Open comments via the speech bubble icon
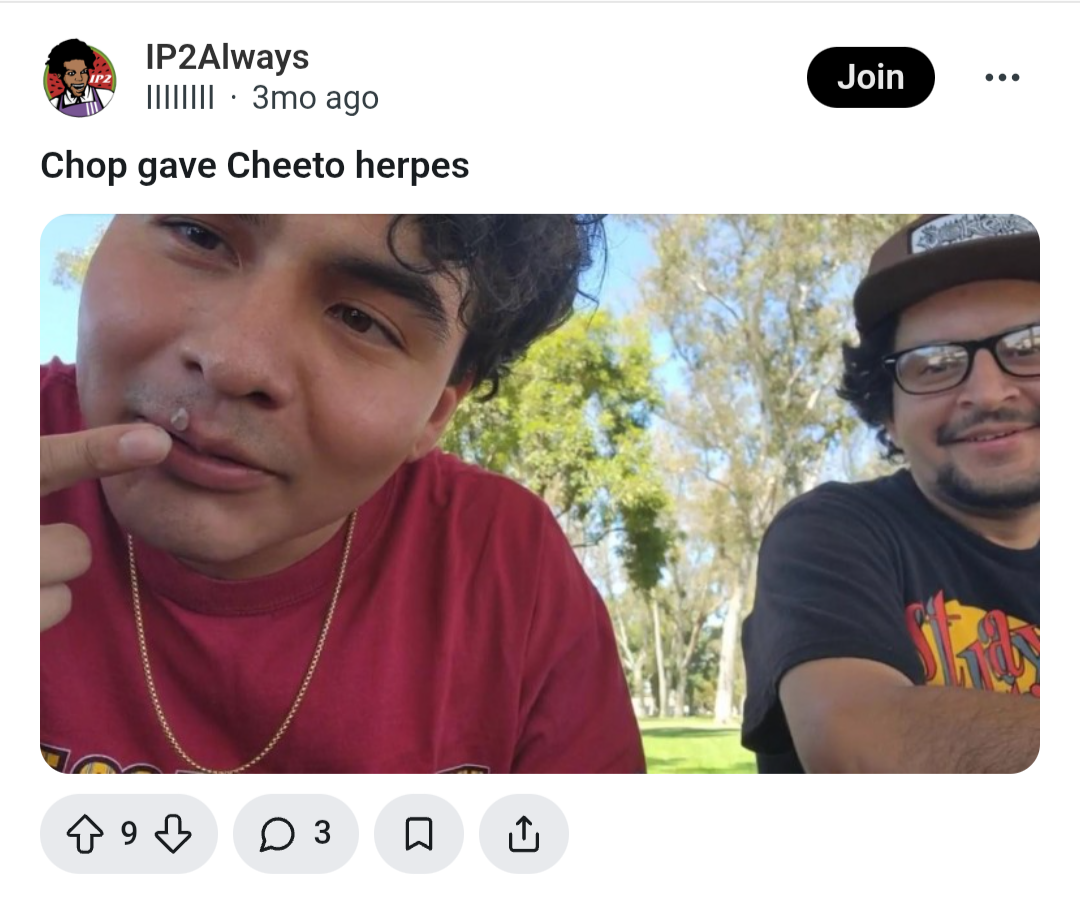Screen dimensions: 1080x902 coord(277,834)
